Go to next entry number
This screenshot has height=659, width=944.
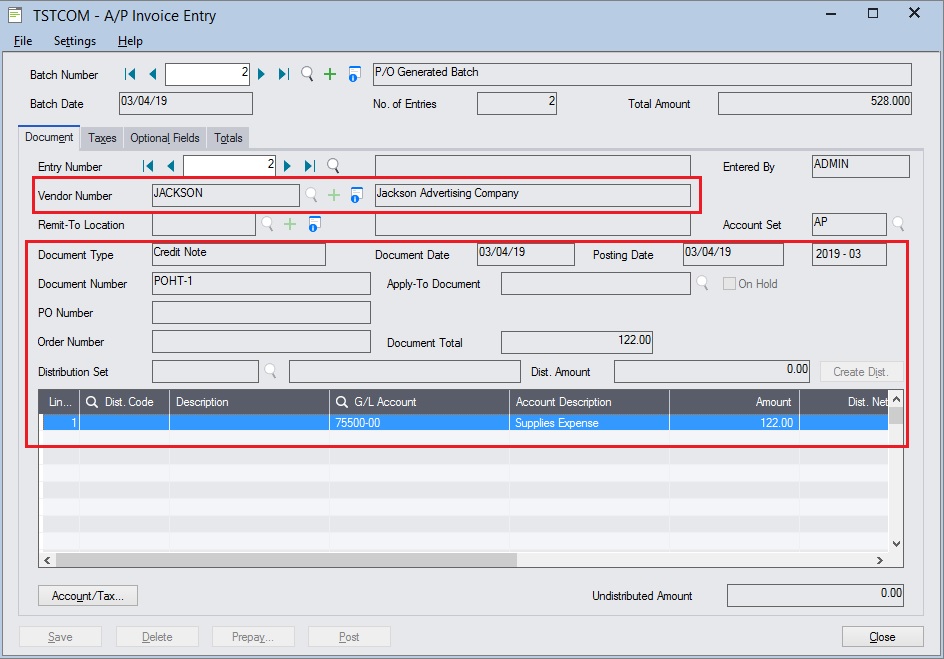[287, 166]
